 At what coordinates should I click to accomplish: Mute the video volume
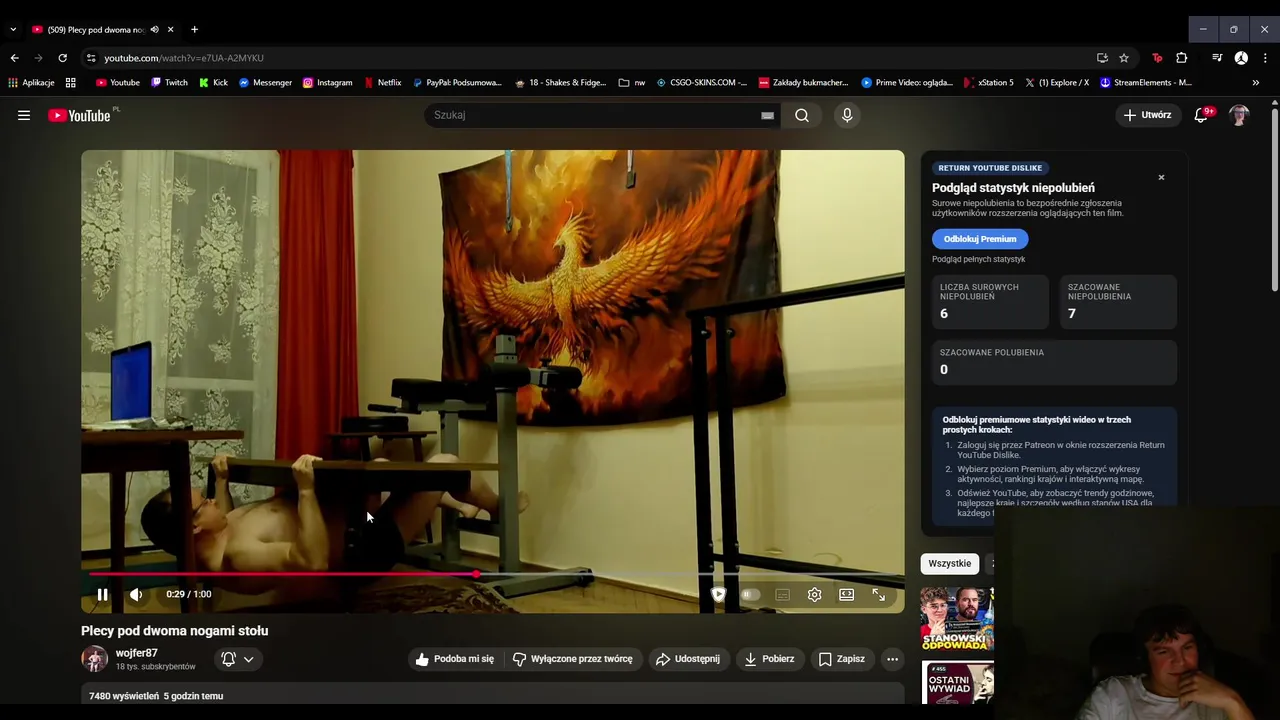tap(136, 594)
